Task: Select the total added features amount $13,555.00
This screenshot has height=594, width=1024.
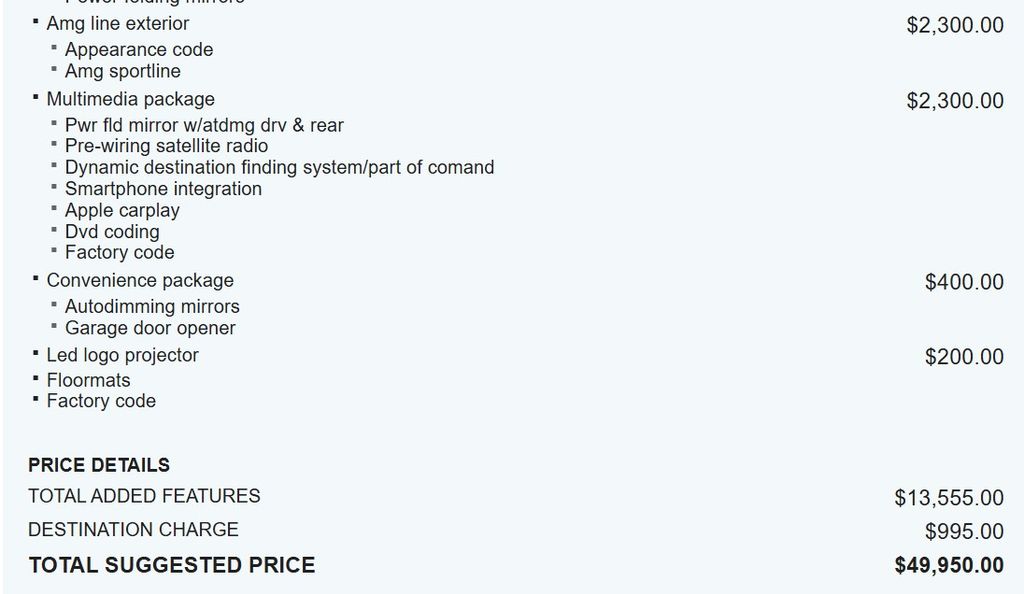Action: [x=949, y=497]
